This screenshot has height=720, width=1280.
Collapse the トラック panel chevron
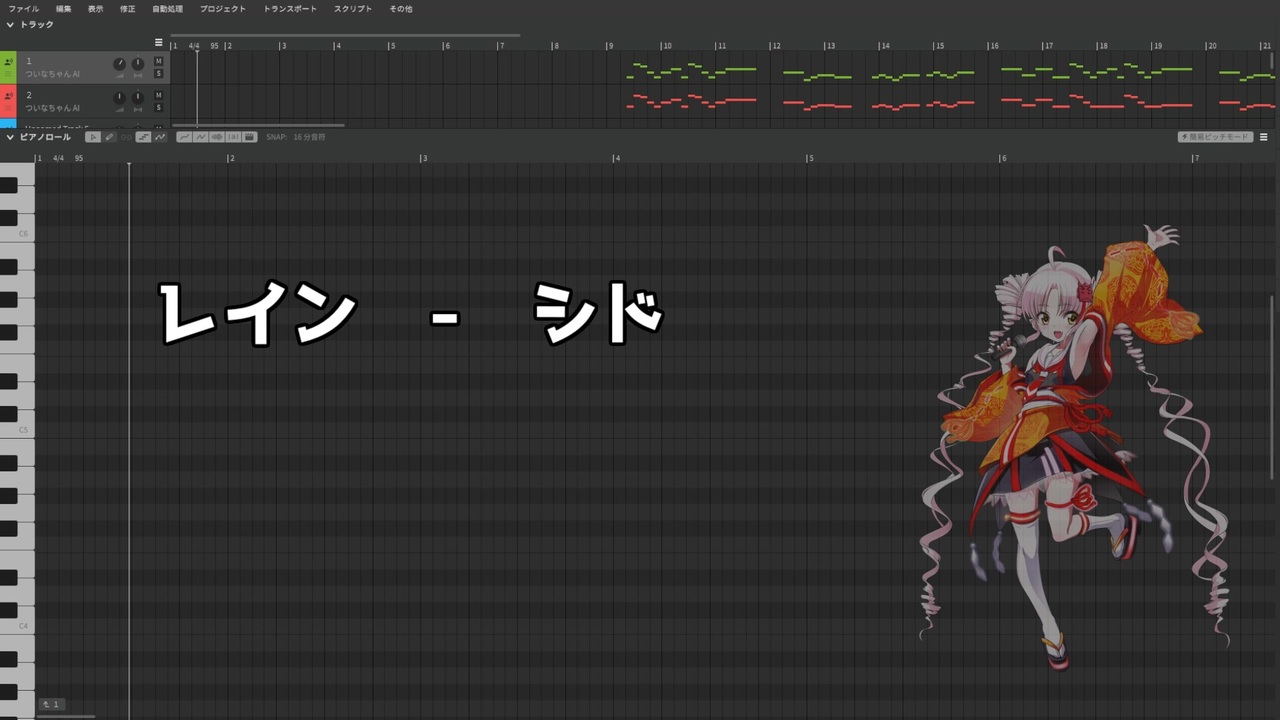point(10,25)
